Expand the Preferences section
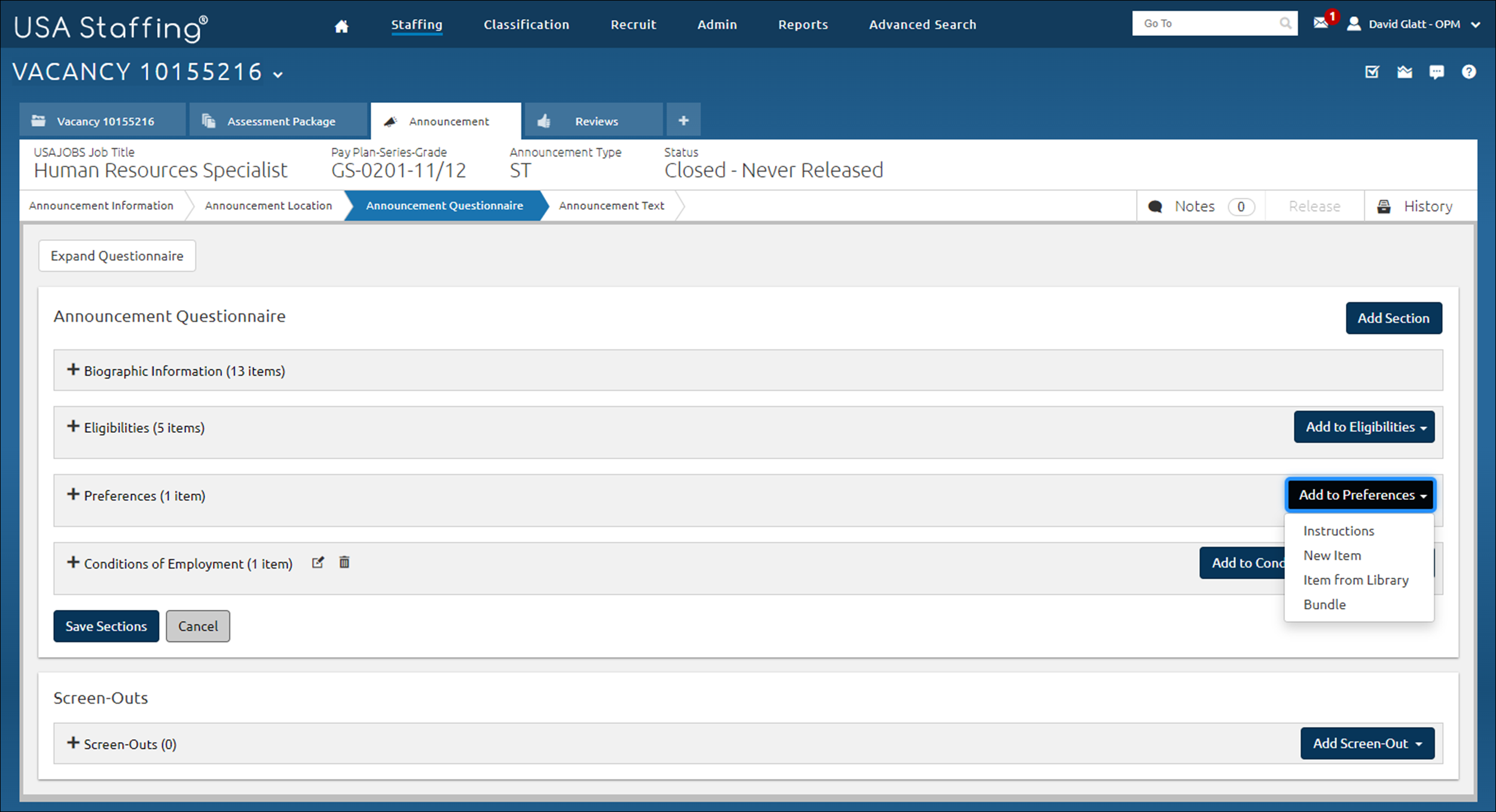Screen dimensions: 1496x812 click(73, 494)
